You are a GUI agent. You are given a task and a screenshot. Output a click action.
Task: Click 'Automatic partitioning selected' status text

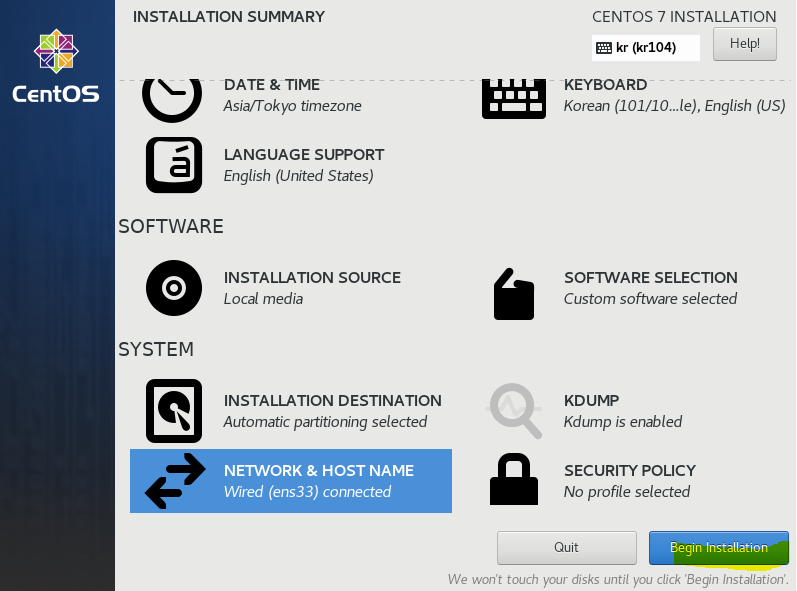click(x=325, y=422)
